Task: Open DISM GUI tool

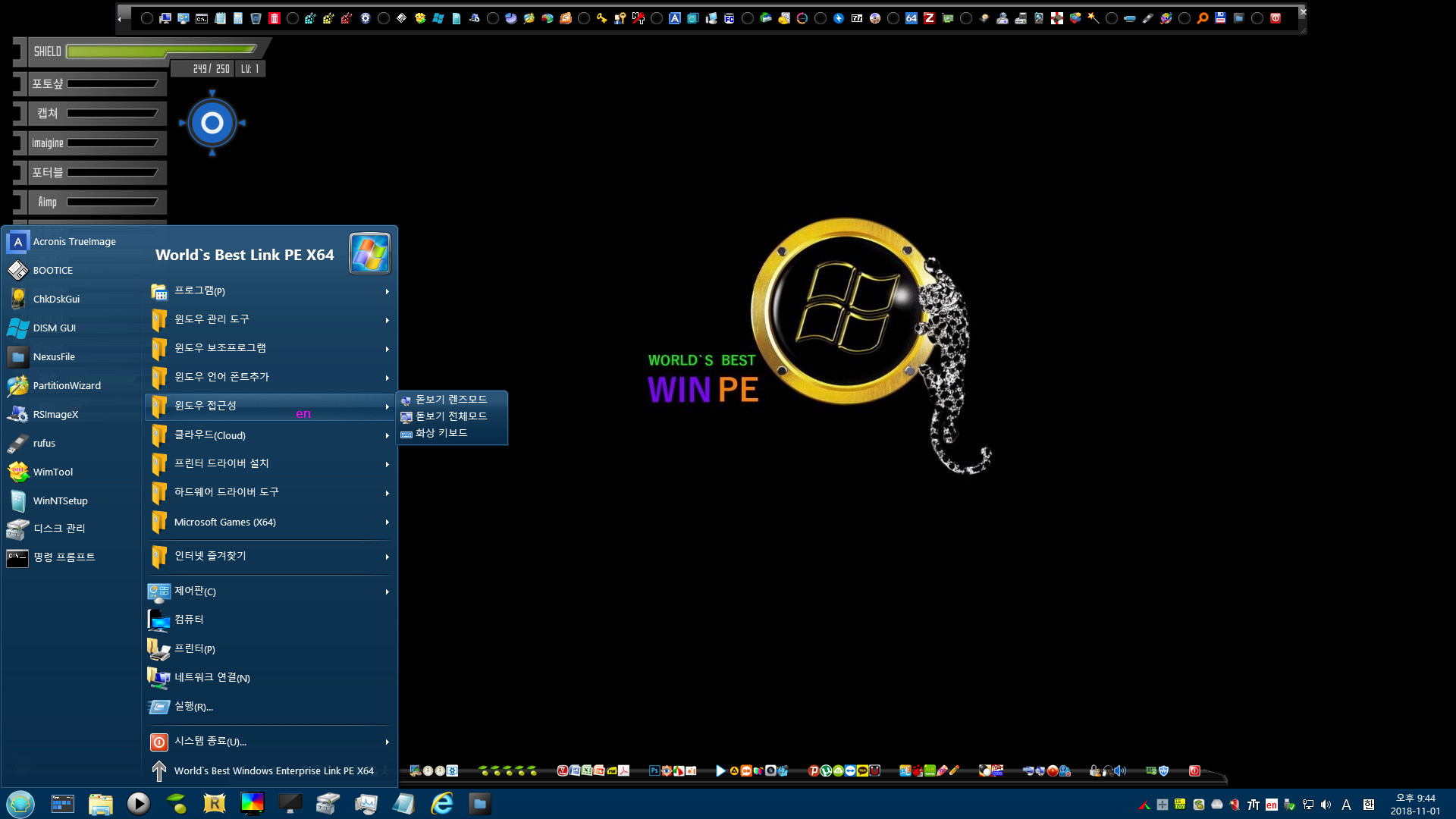Action: tap(72, 328)
